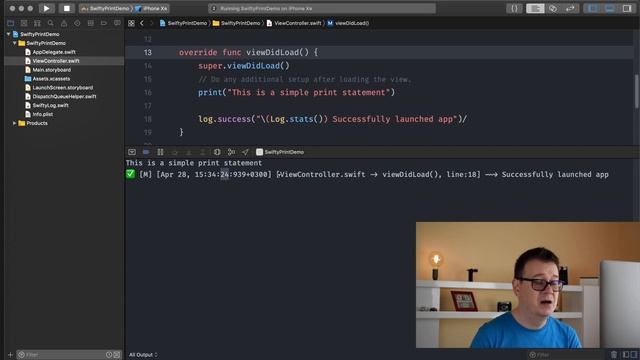Image resolution: width=640 pixels, height=360 pixels.
Task: Run the app with the play button
Action: [x=46, y=8]
